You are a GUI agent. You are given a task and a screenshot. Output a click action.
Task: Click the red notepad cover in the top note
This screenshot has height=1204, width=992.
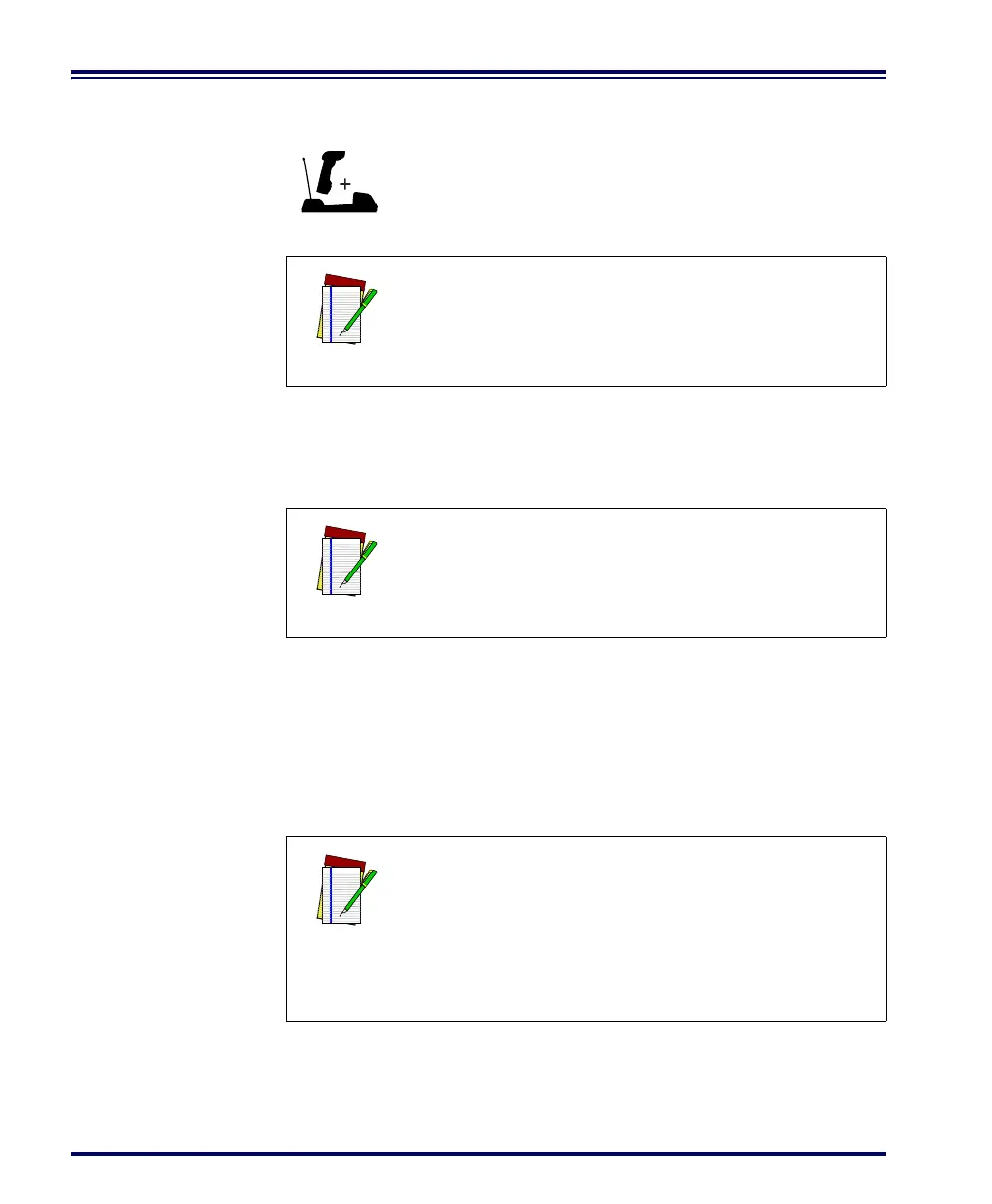(x=344, y=281)
